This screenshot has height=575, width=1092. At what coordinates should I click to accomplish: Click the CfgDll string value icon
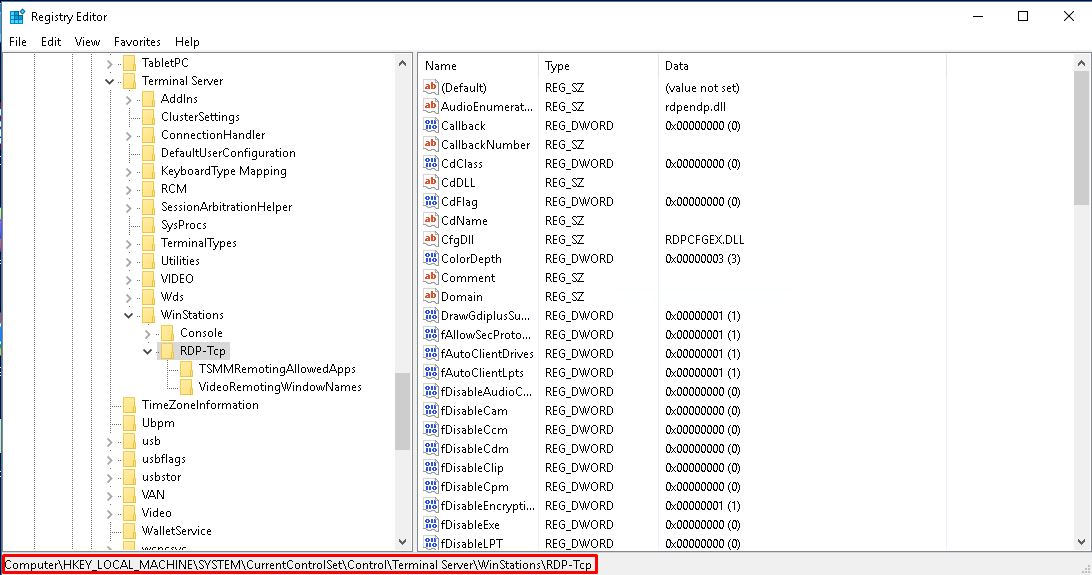(431, 240)
